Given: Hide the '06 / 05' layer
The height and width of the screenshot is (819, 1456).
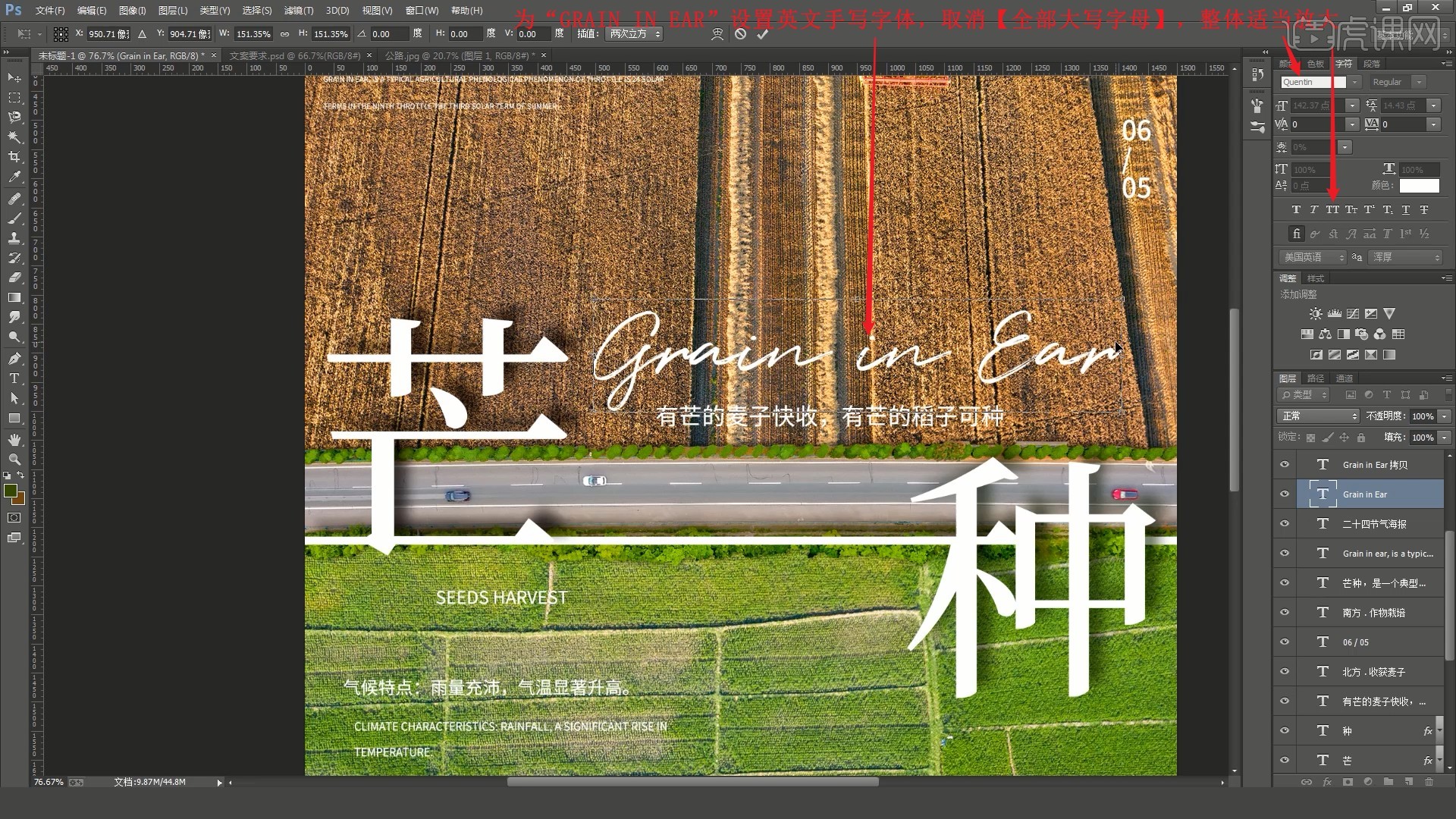Looking at the screenshot, I should click(1285, 642).
